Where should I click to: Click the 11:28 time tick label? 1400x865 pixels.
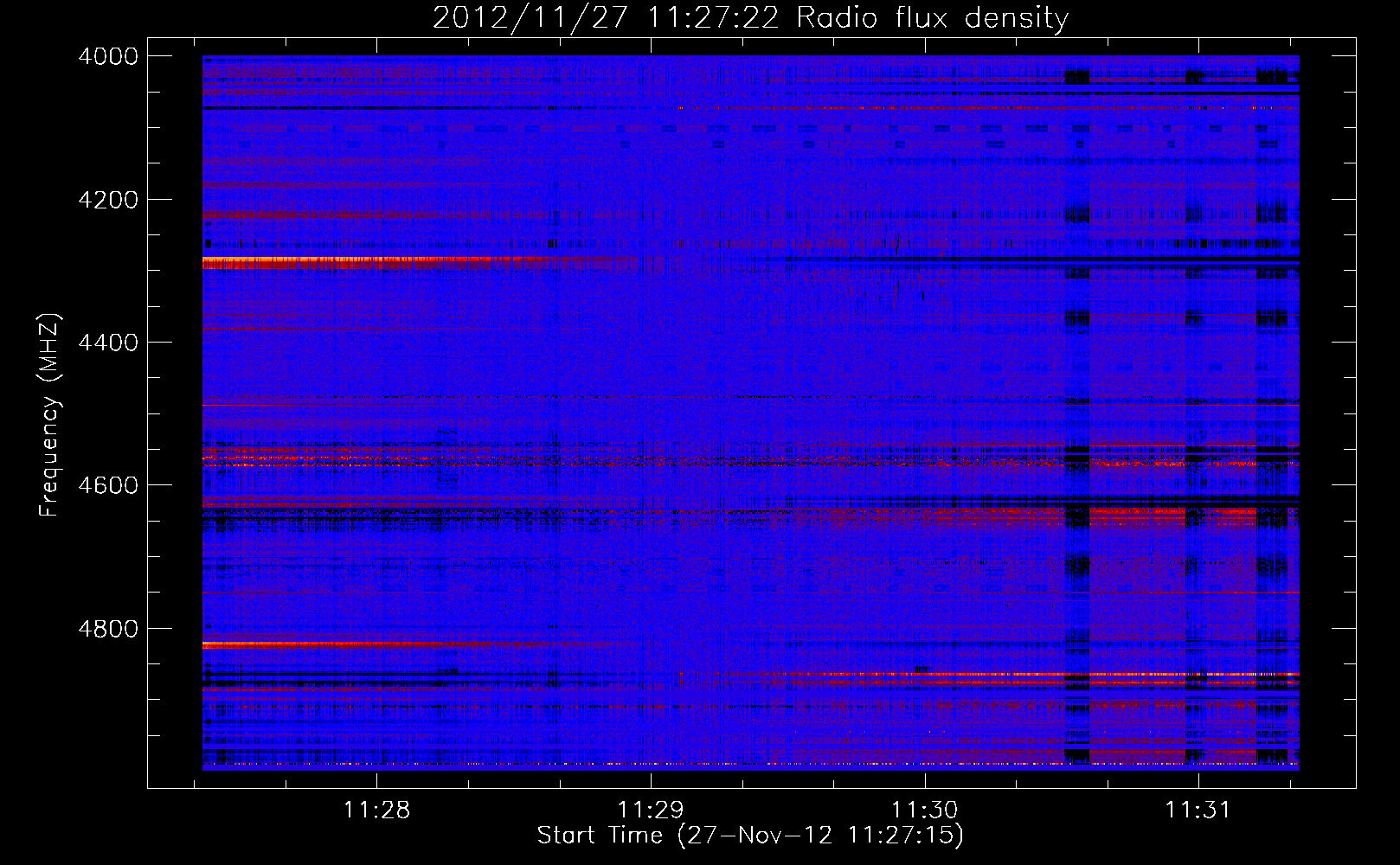376,810
